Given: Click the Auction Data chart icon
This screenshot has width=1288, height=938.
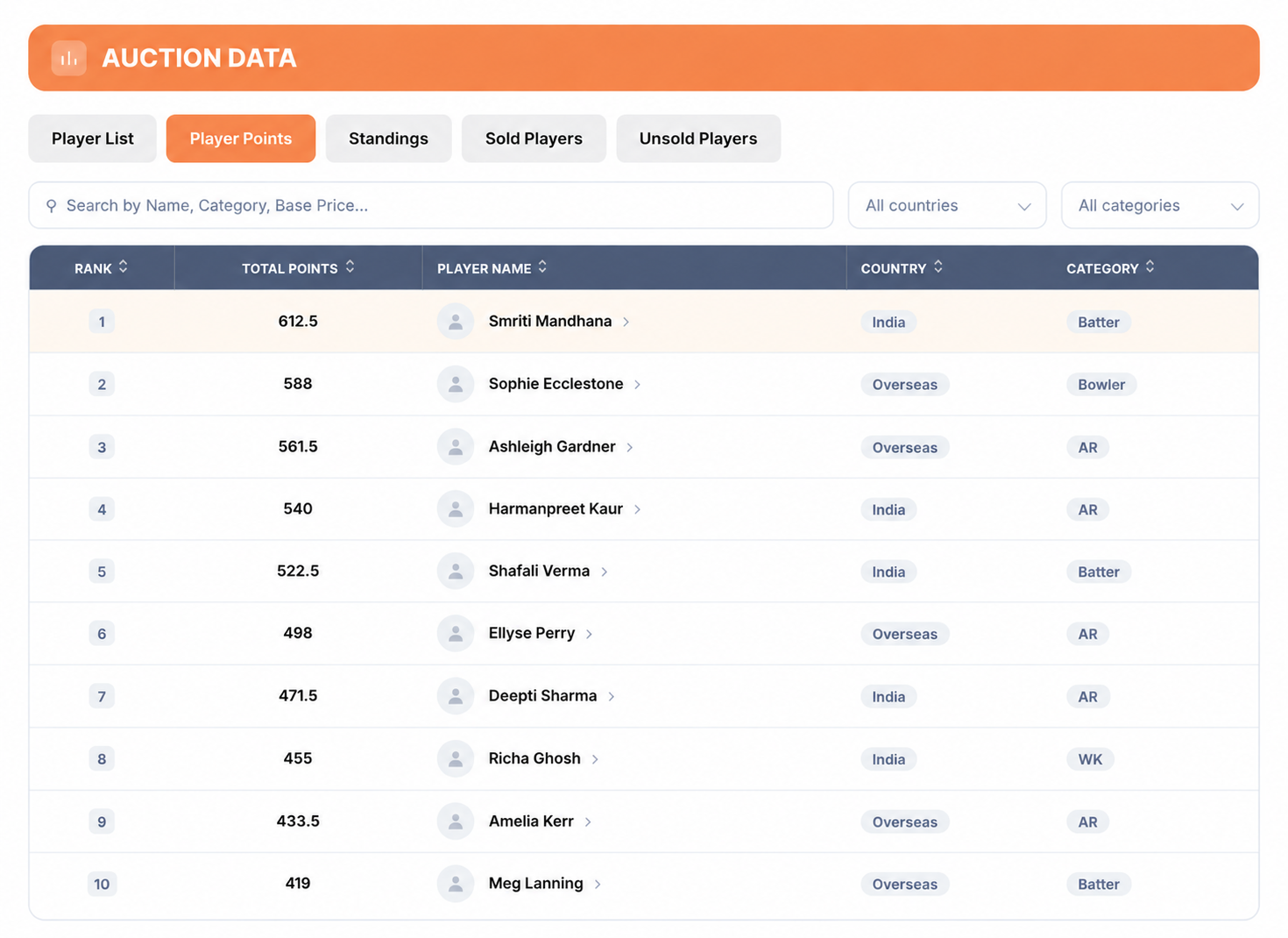Looking at the screenshot, I should pos(68,58).
